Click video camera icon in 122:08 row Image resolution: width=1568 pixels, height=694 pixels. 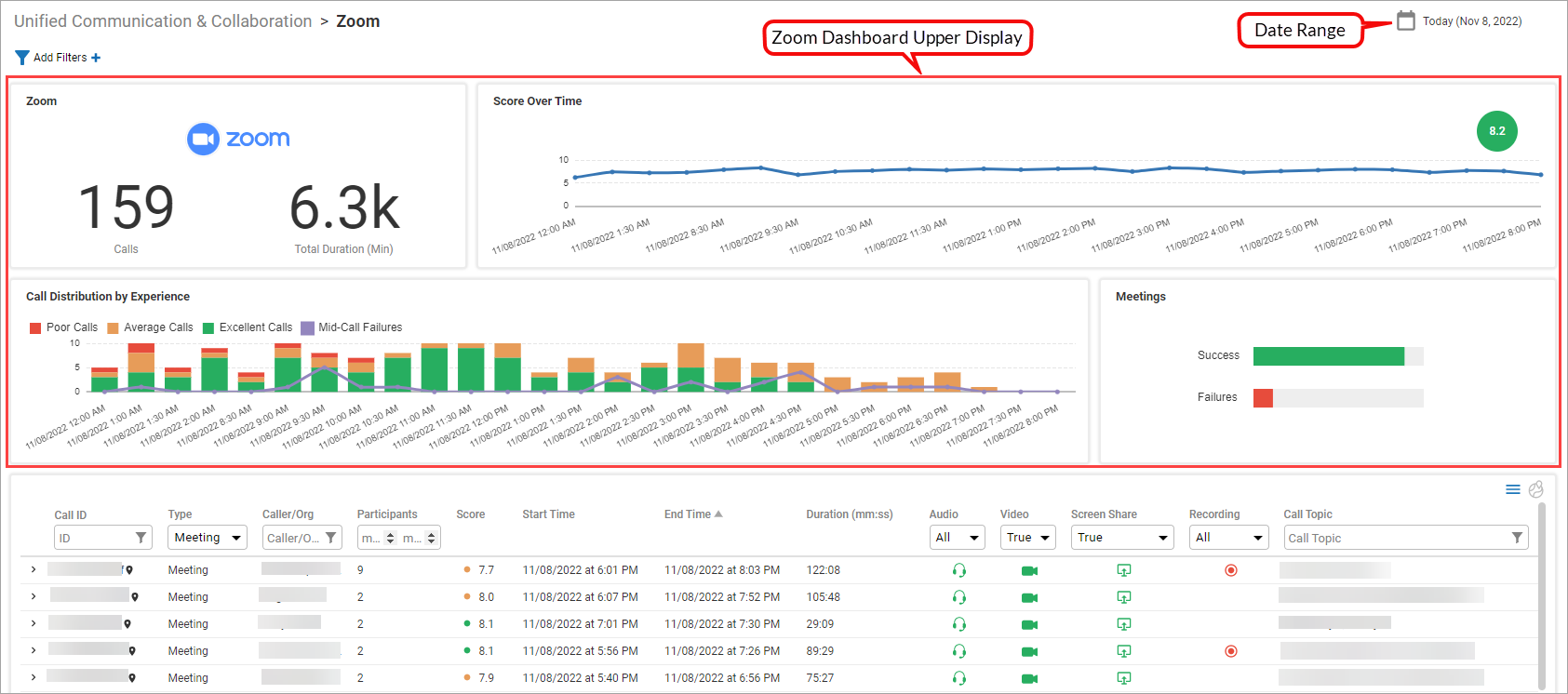1029,570
